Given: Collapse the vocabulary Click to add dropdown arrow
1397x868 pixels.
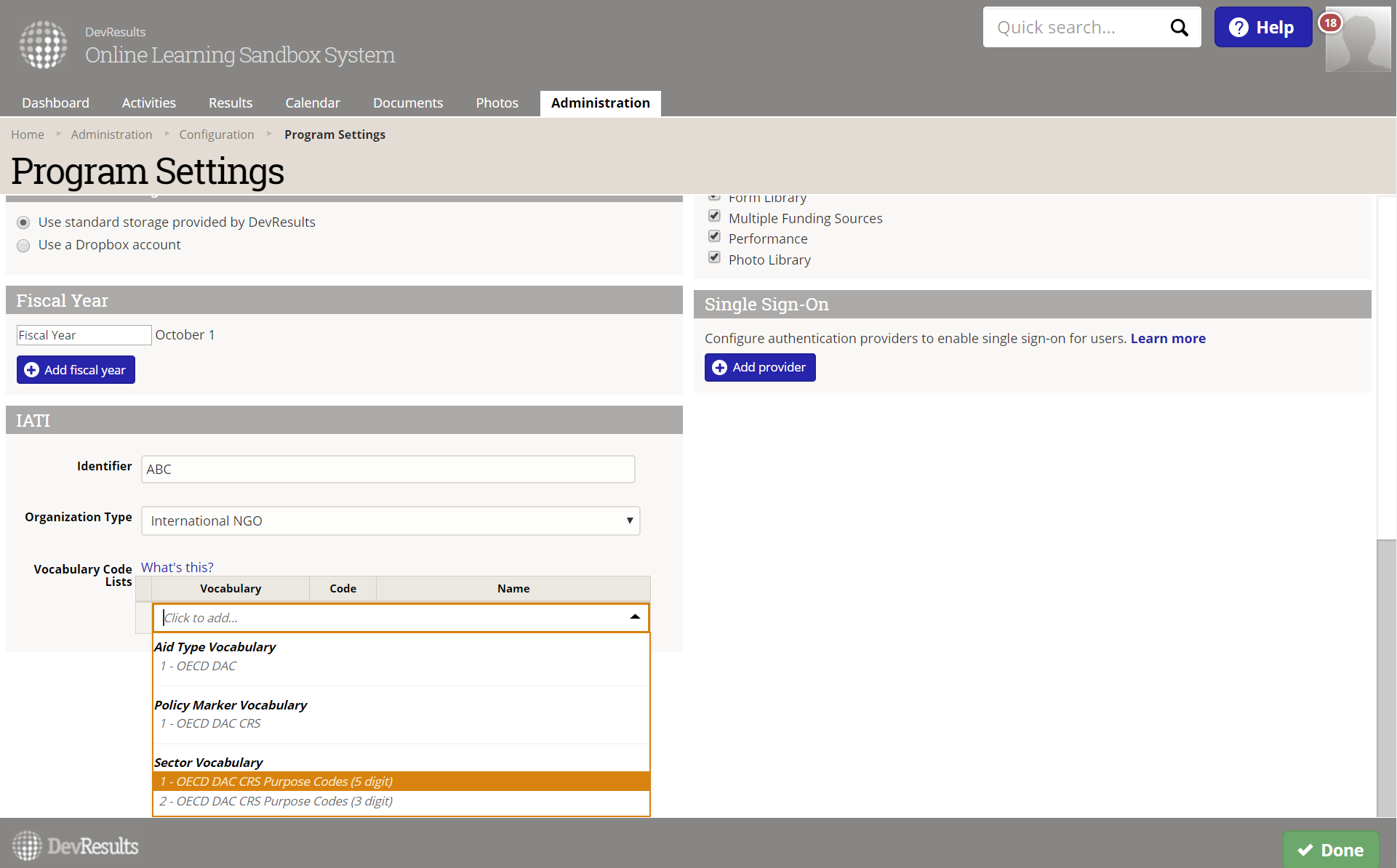Looking at the screenshot, I should click(x=635, y=617).
